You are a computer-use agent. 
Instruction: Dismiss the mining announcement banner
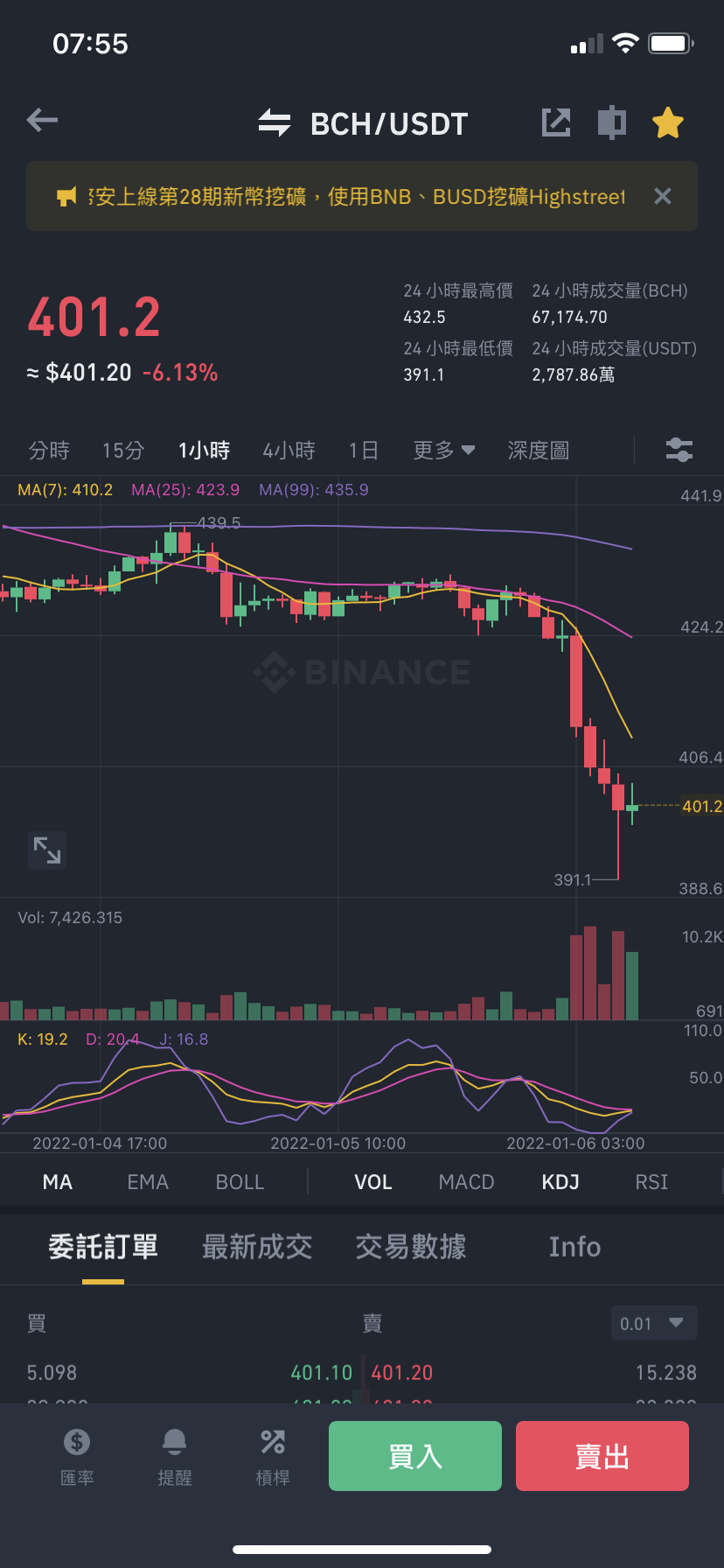click(x=663, y=196)
